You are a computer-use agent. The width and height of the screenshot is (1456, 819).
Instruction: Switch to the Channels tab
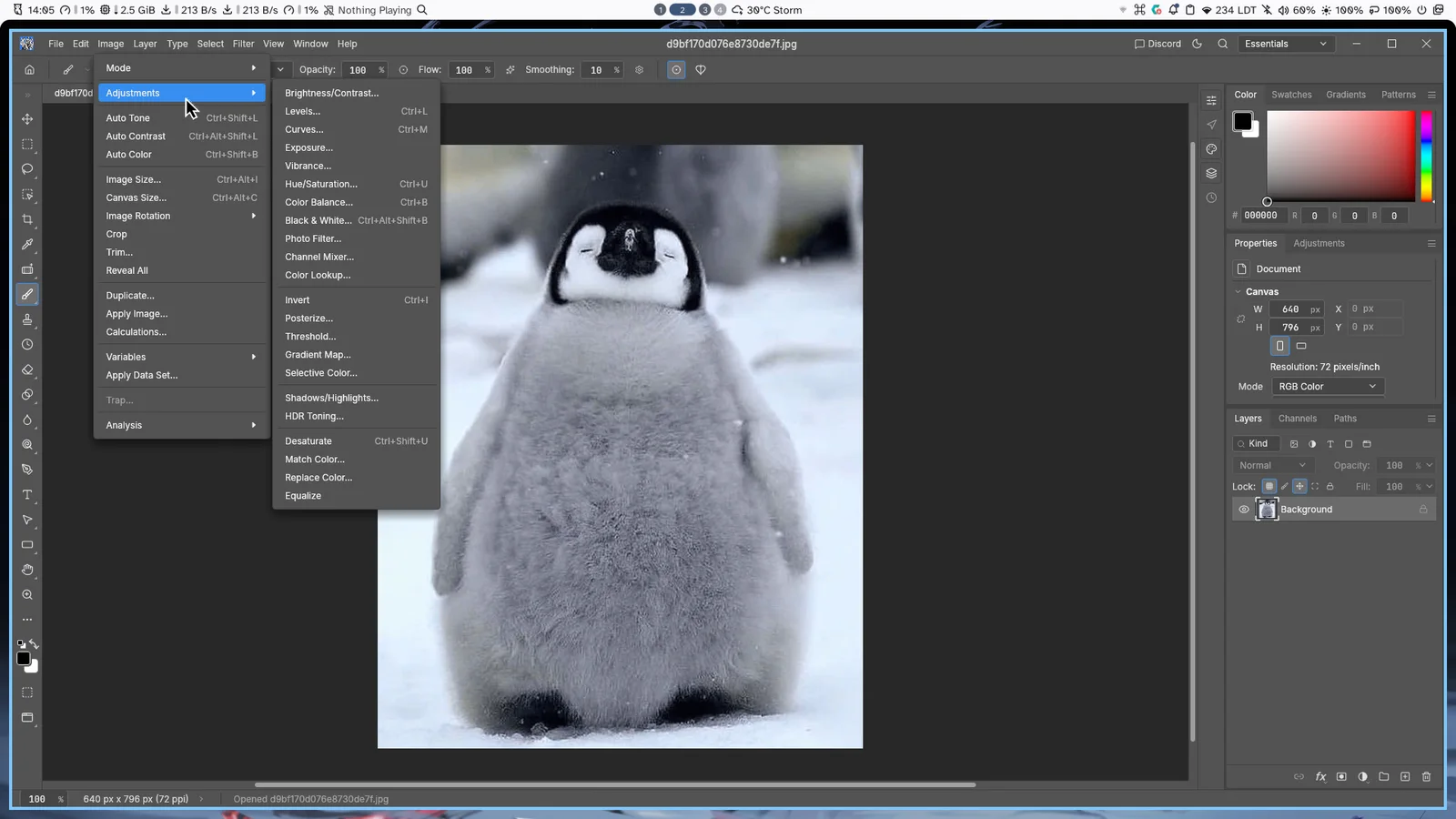coord(1297,419)
